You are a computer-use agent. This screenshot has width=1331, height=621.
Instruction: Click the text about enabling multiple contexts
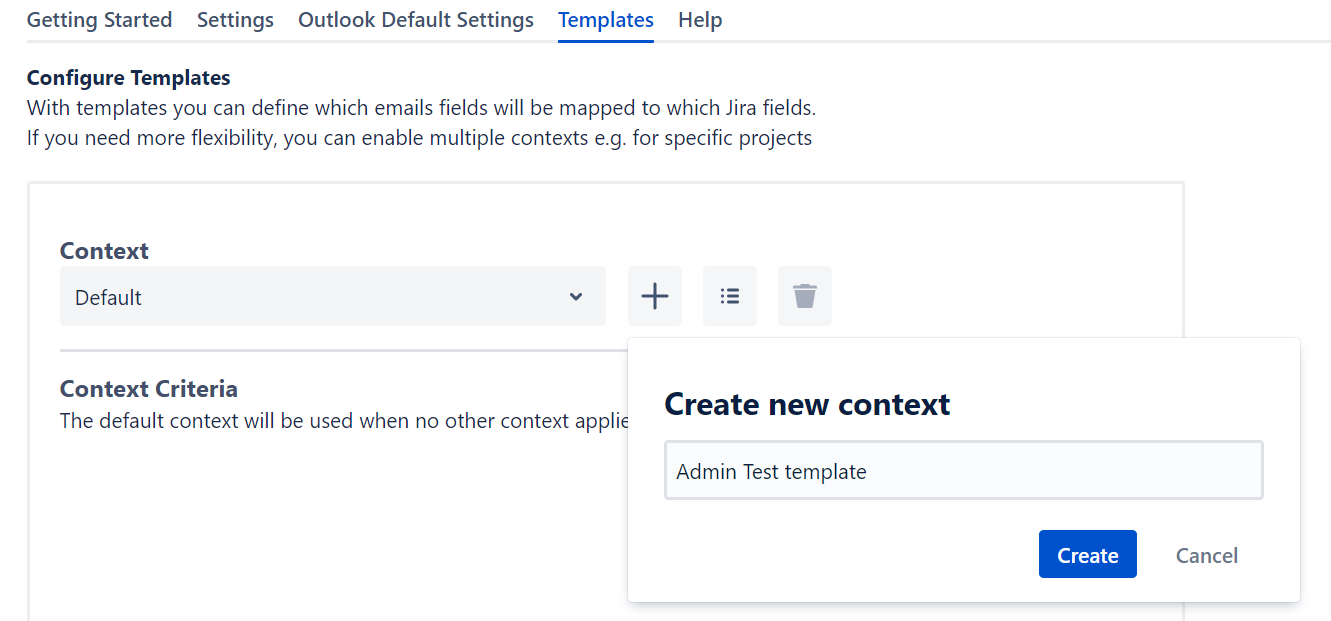click(419, 138)
